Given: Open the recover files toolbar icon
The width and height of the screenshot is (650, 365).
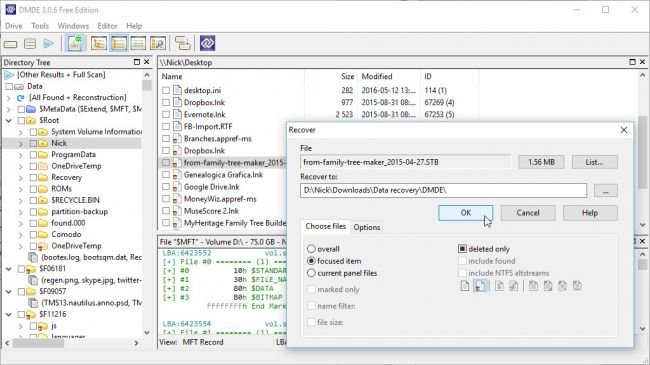Looking at the screenshot, I should (75, 43).
